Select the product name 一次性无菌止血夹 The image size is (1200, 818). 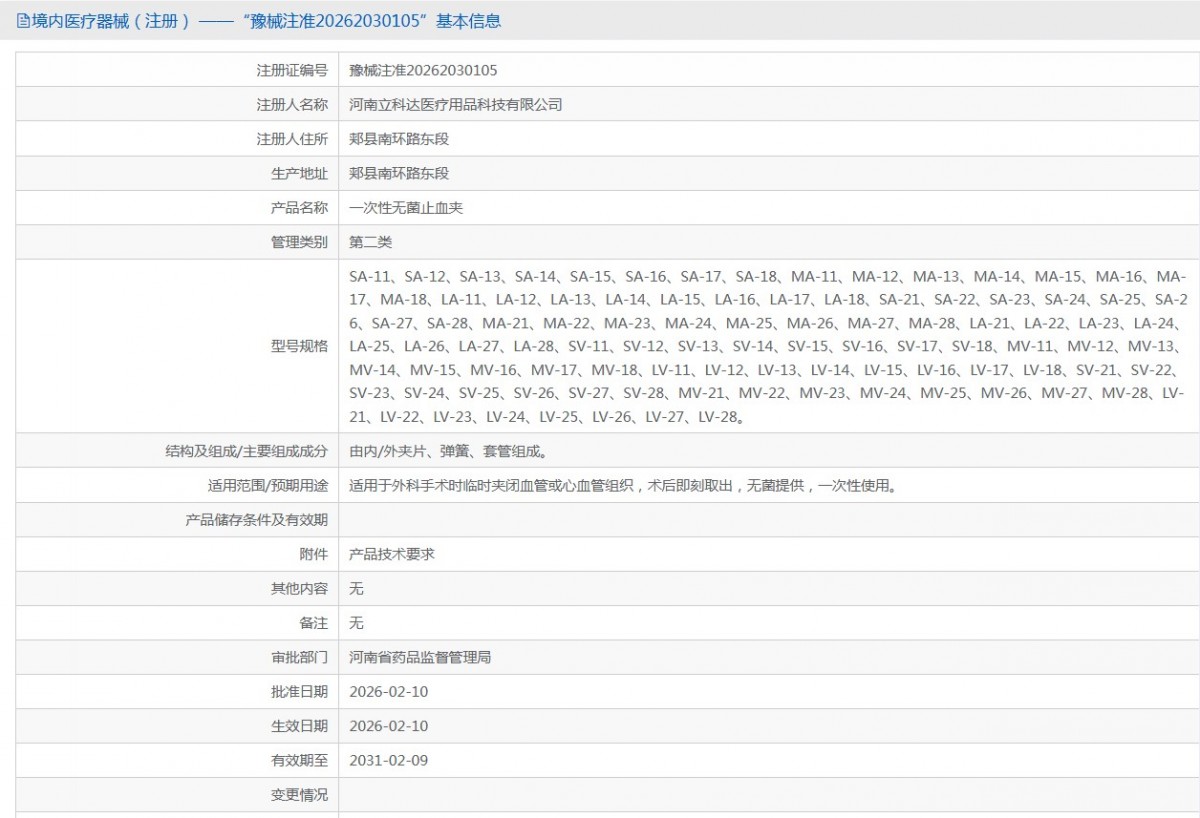(x=406, y=208)
